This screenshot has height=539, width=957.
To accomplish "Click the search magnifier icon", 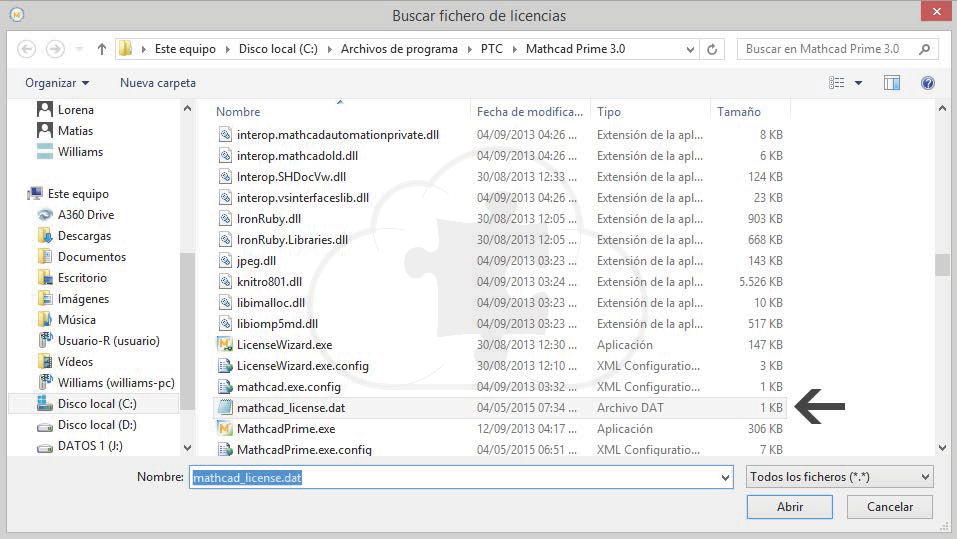I will (925, 49).
